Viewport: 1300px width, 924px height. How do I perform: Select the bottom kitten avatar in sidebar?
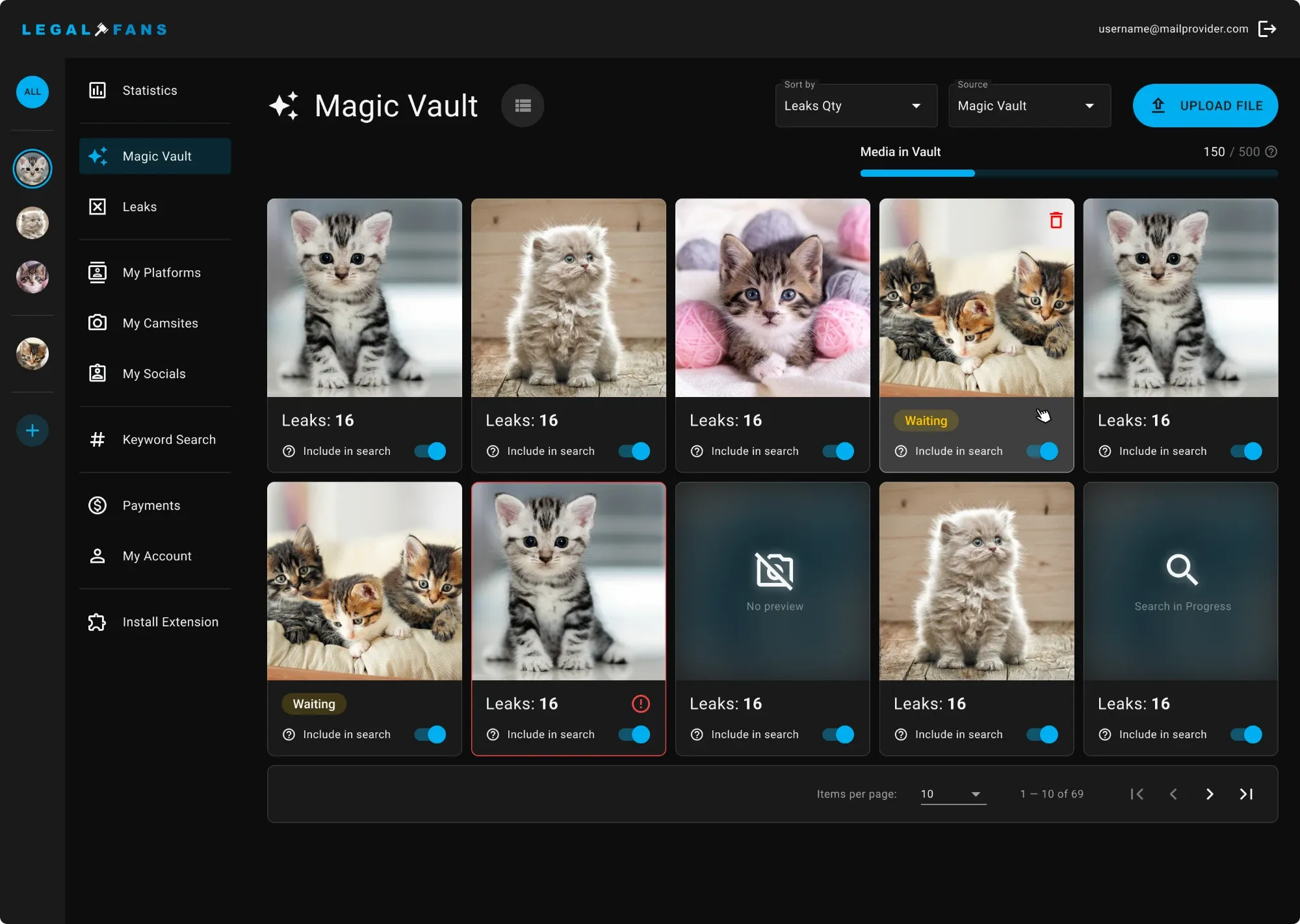click(32, 353)
